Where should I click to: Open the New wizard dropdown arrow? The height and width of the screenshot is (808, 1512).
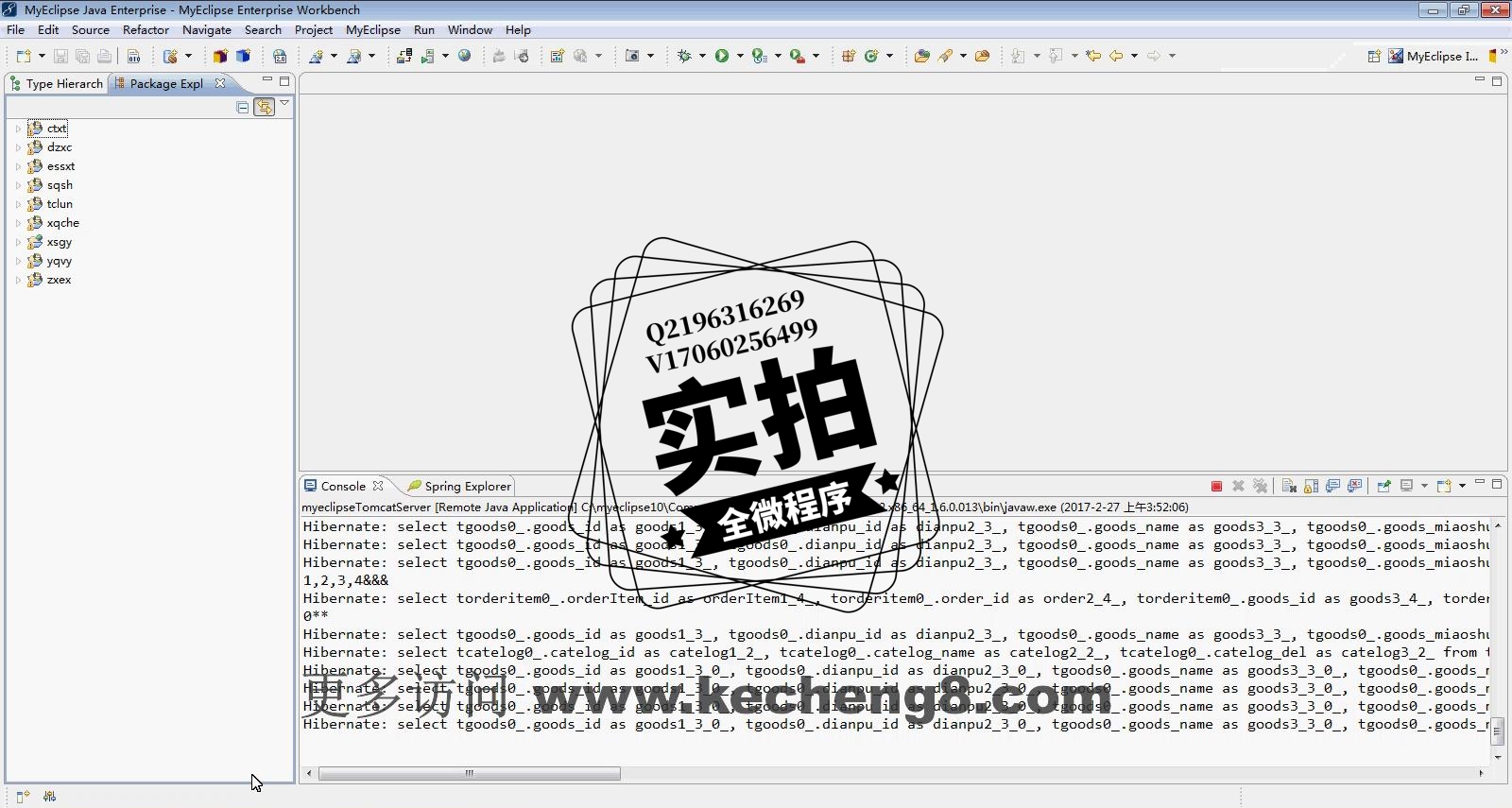pos(42,56)
